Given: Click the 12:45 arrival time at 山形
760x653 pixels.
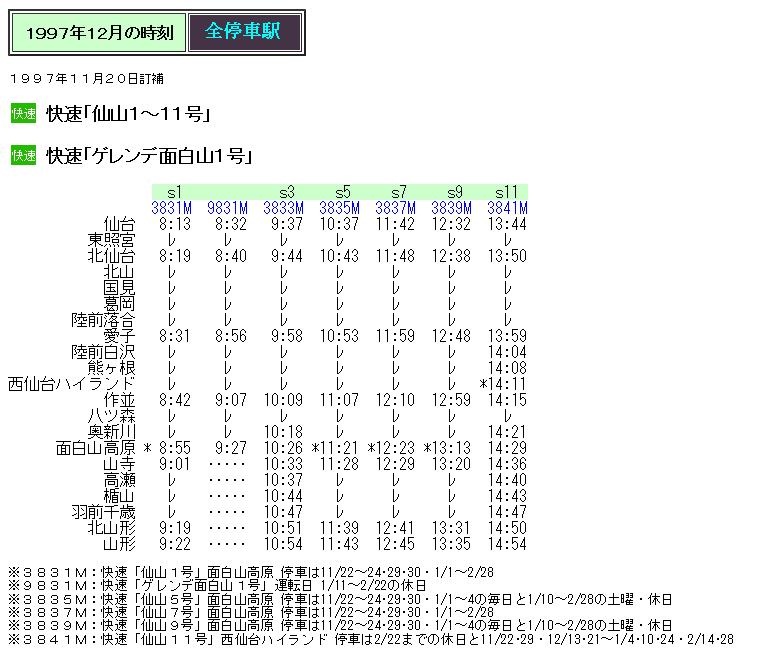Looking at the screenshot, I should pyautogui.click(x=395, y=544).
